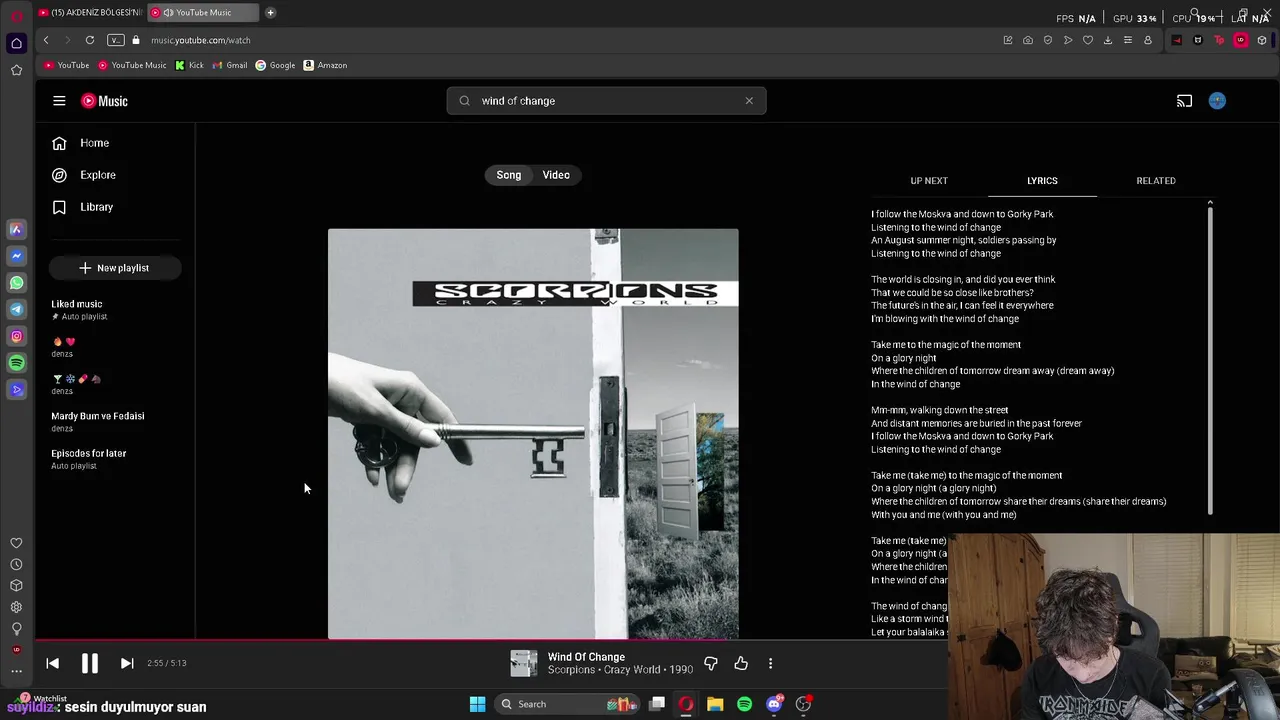Open a new browser tab with plus
Viewport: 1280px width, 720px height.
(270, 12)
